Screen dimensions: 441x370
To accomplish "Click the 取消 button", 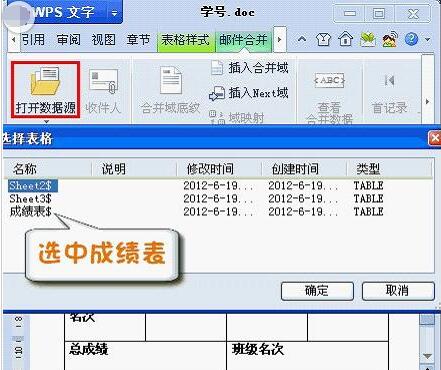I will point(398,291).
